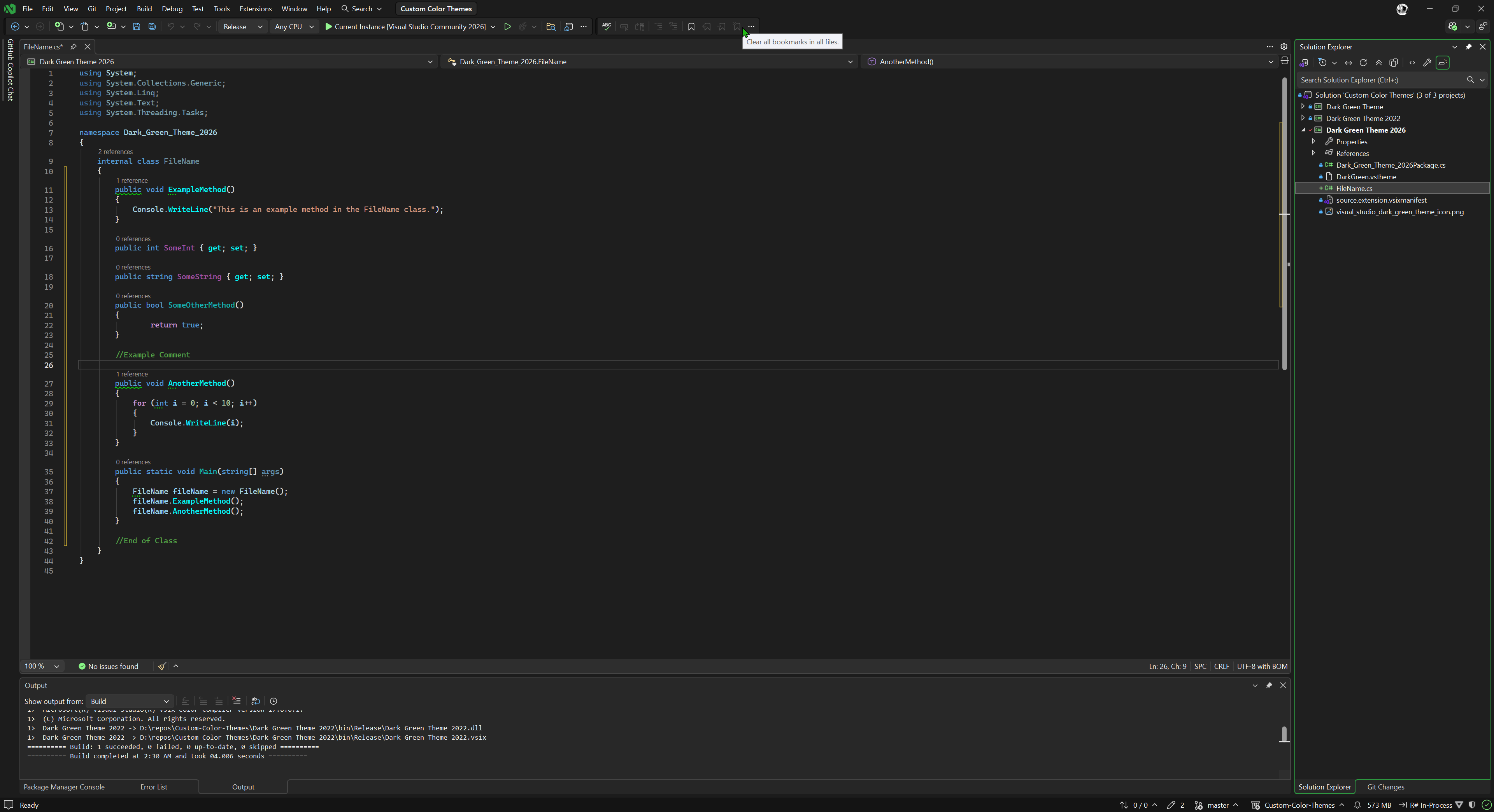Pin the Solution Explorer panel

(x=1468, y=47)
